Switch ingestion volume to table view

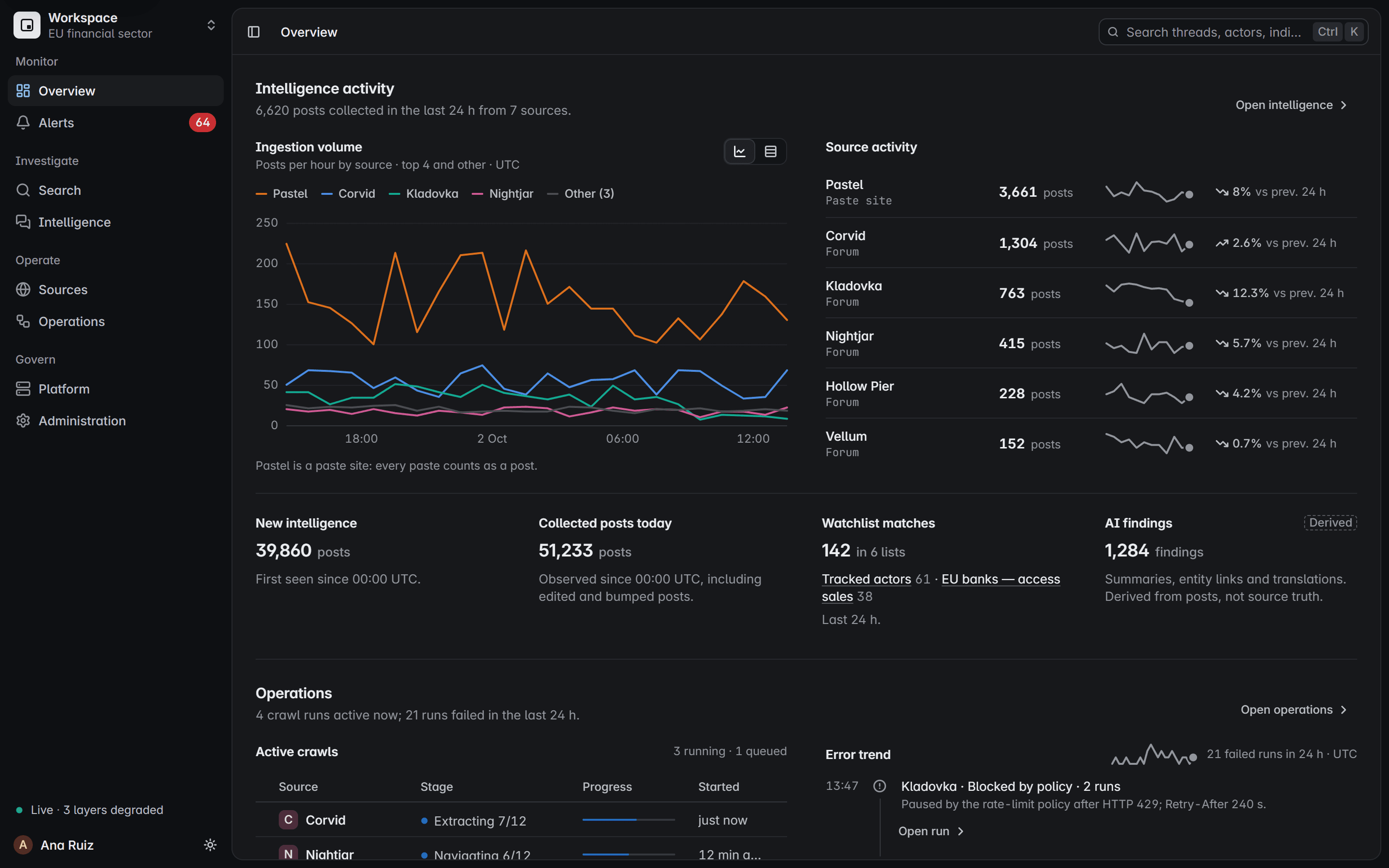[771, 151]
